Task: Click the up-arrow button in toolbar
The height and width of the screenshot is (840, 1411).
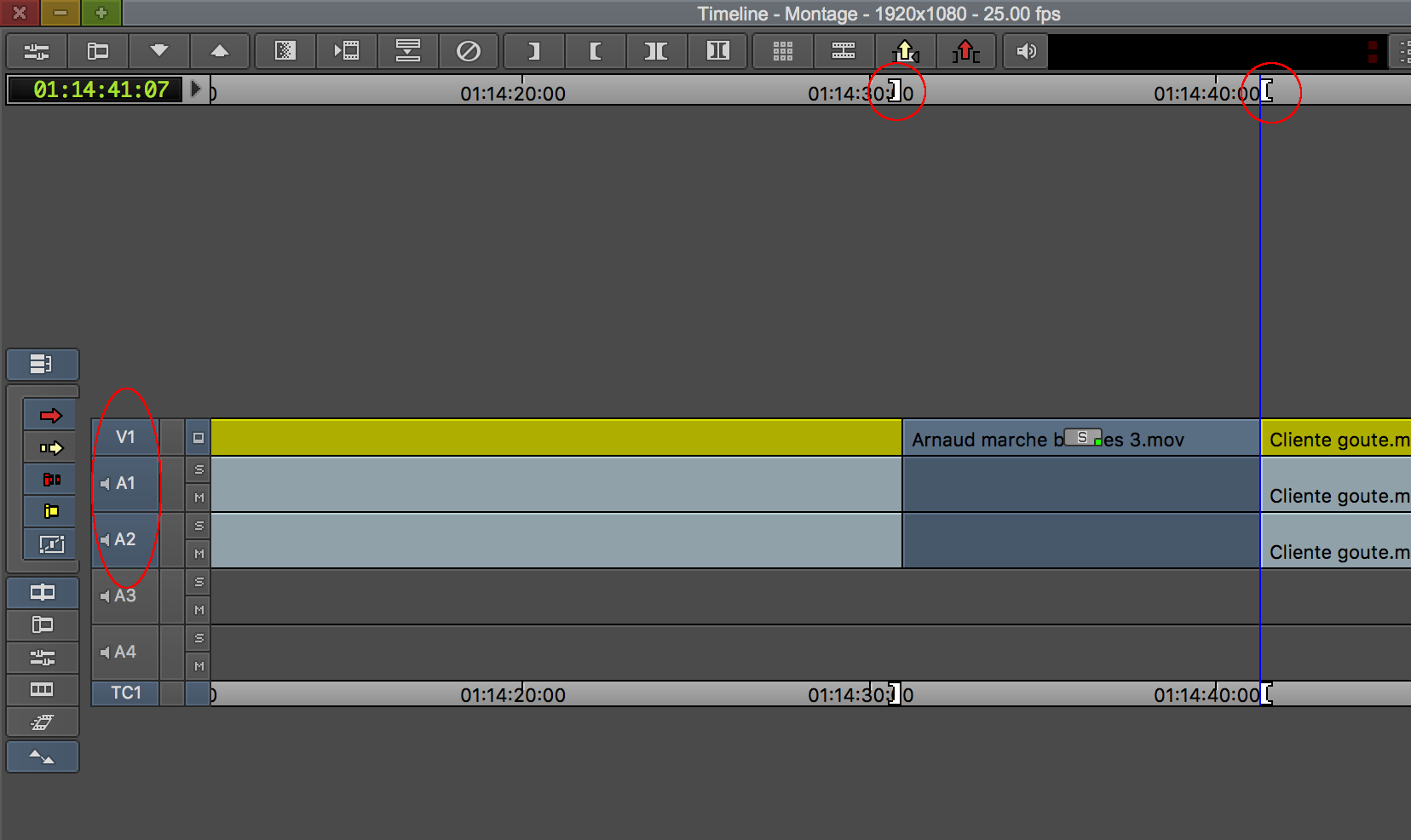Action: [x=220, y=51]
